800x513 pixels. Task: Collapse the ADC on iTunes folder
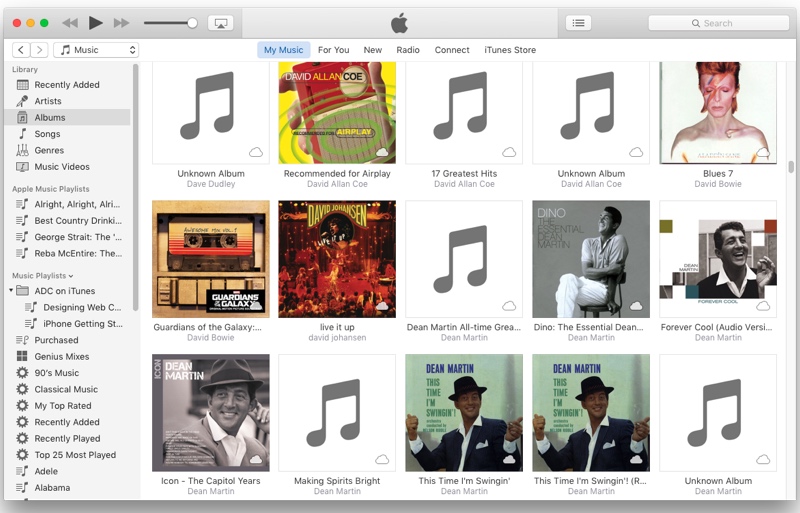click(12, 291)
